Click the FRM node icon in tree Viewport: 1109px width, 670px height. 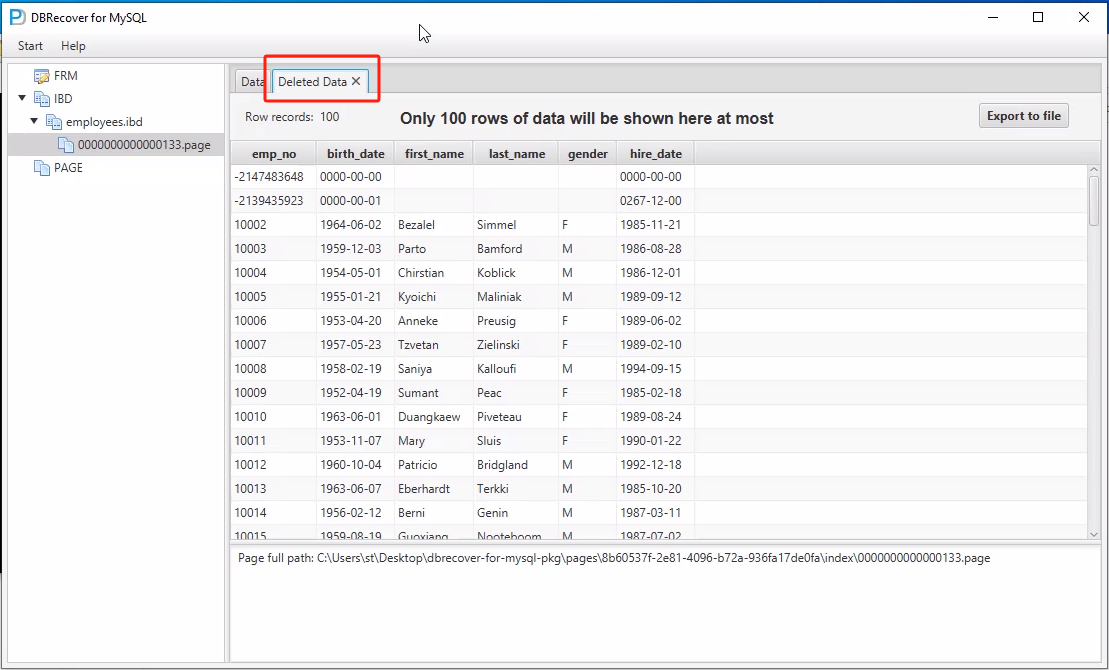(41, 76)
